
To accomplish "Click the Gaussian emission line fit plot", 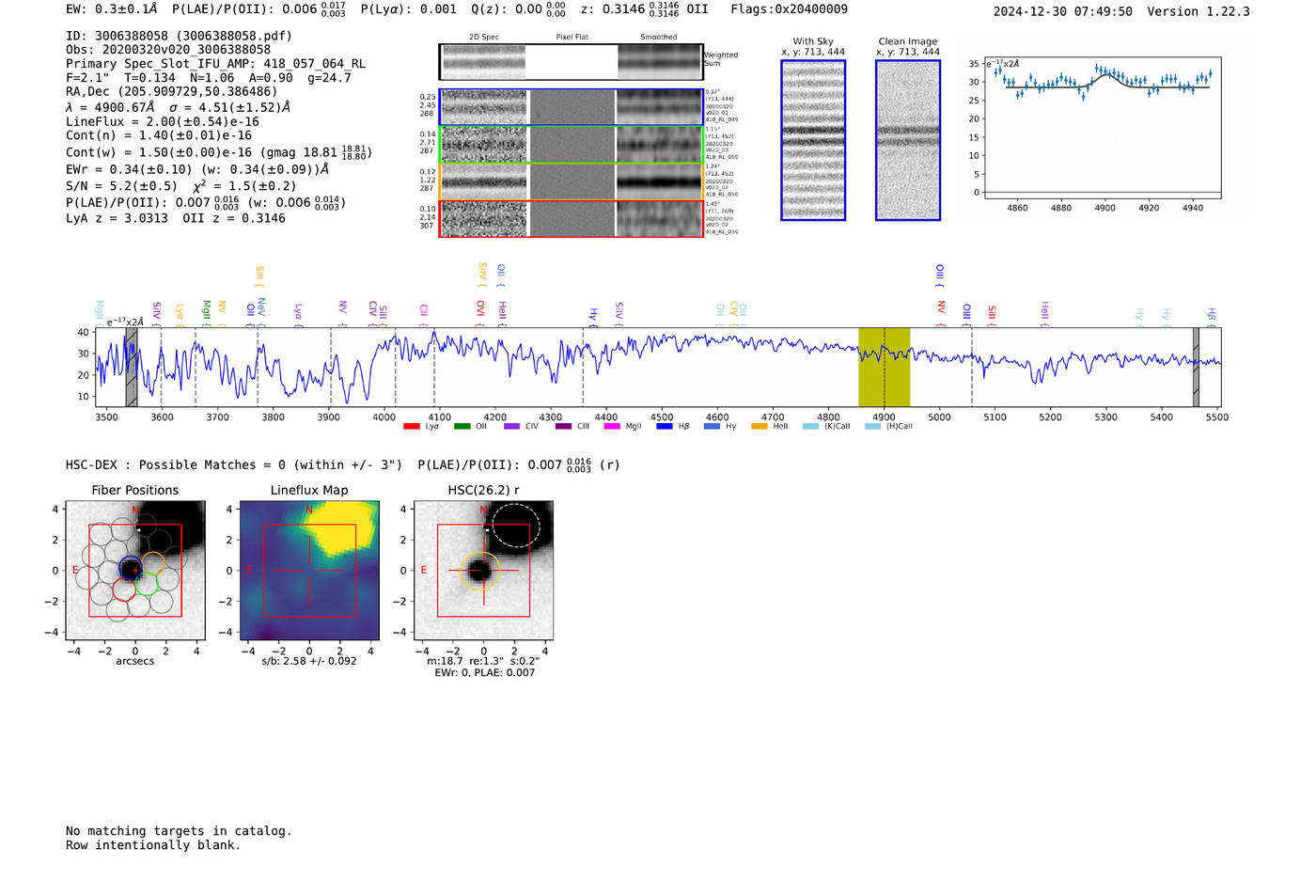I will (x=1103, y=128).
